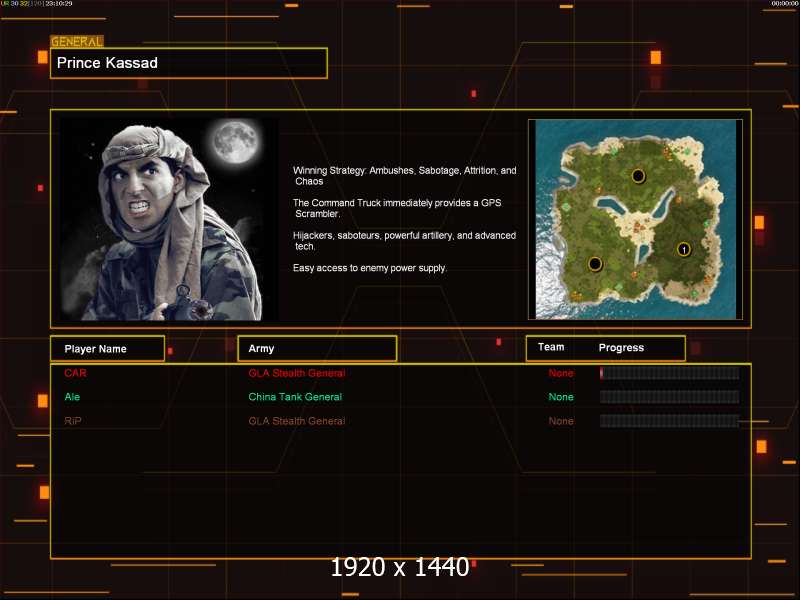Click the Command Truck GPS Scrambler text

click(397, 208)
